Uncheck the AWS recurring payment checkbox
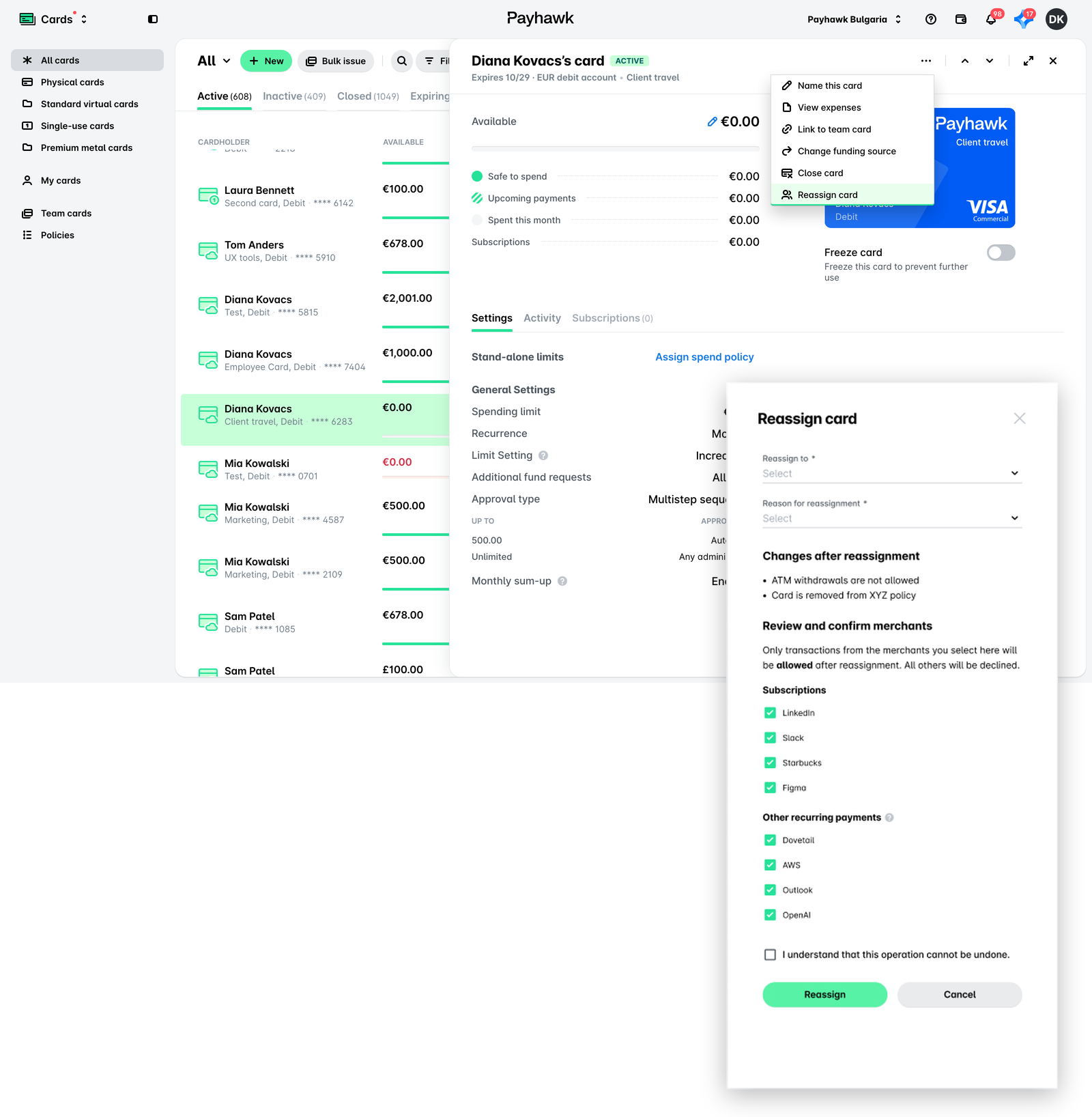 770,865
